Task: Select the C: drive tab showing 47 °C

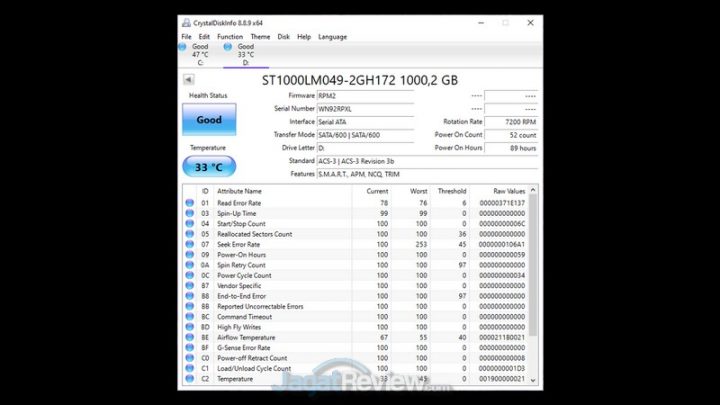Action: [200, 54]
